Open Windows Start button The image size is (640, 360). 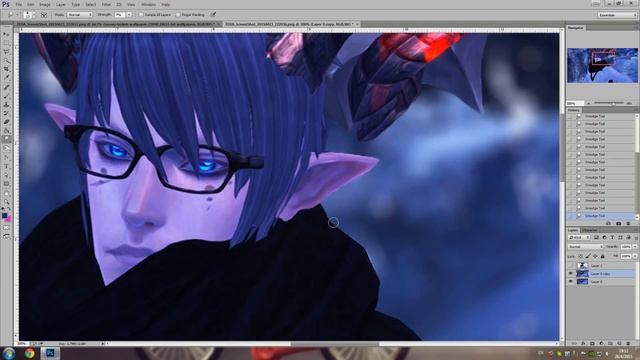[9, 353]
